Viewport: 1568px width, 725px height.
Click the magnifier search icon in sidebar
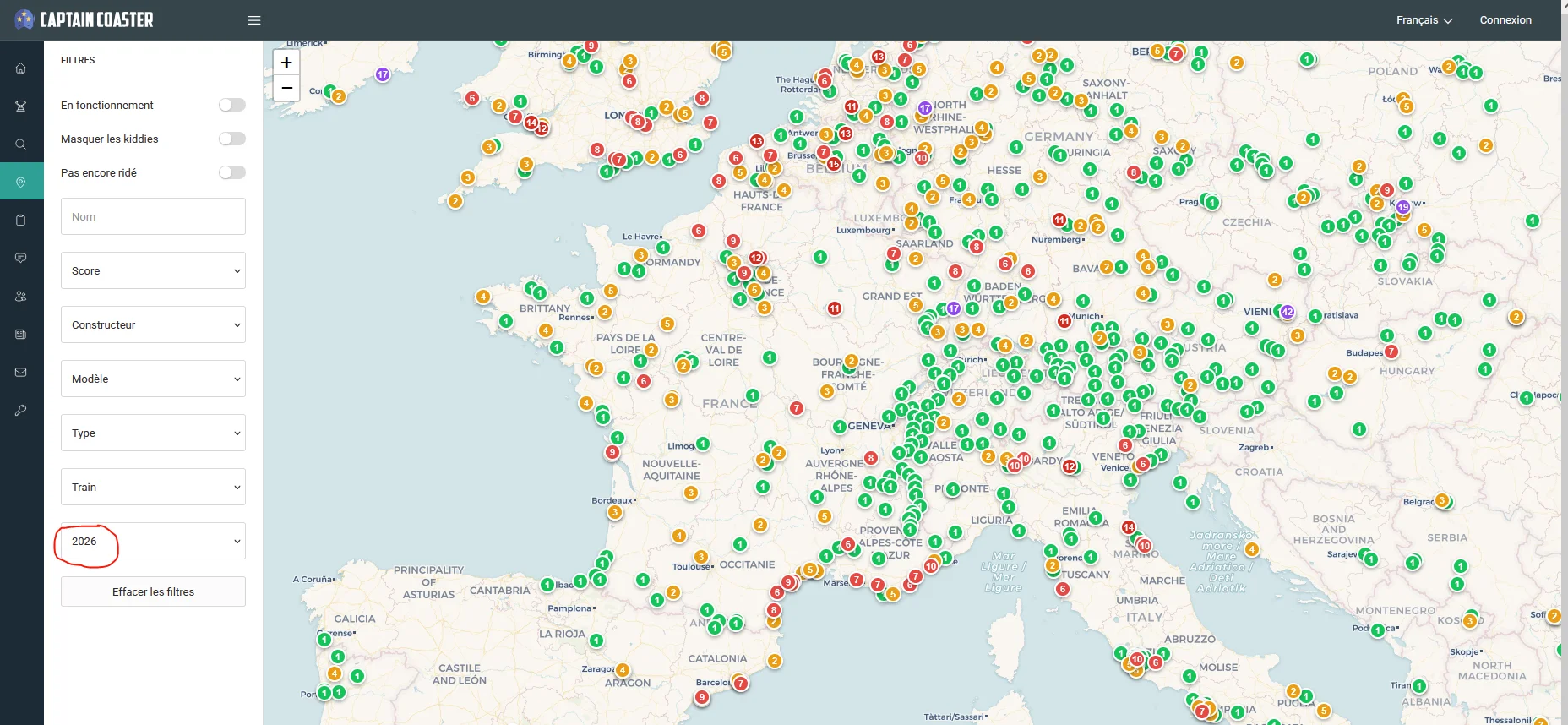point(21,144)
